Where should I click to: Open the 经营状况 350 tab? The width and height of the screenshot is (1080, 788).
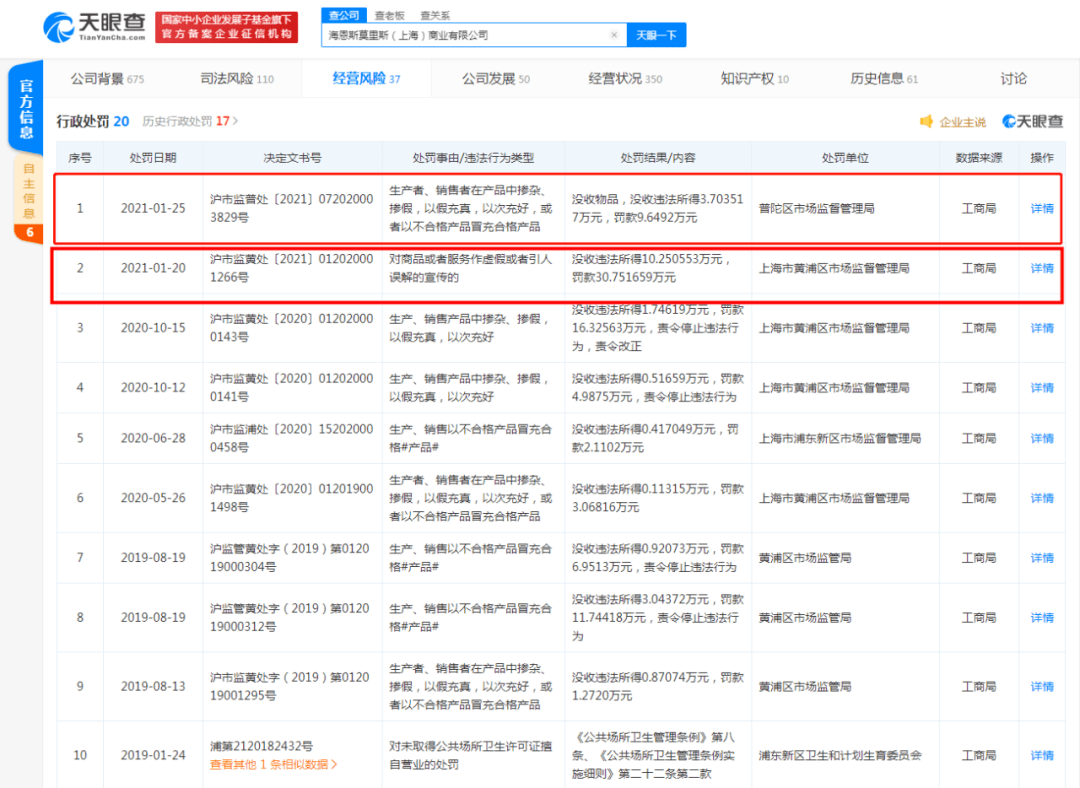pyautogui.click(x=625, y=79)
